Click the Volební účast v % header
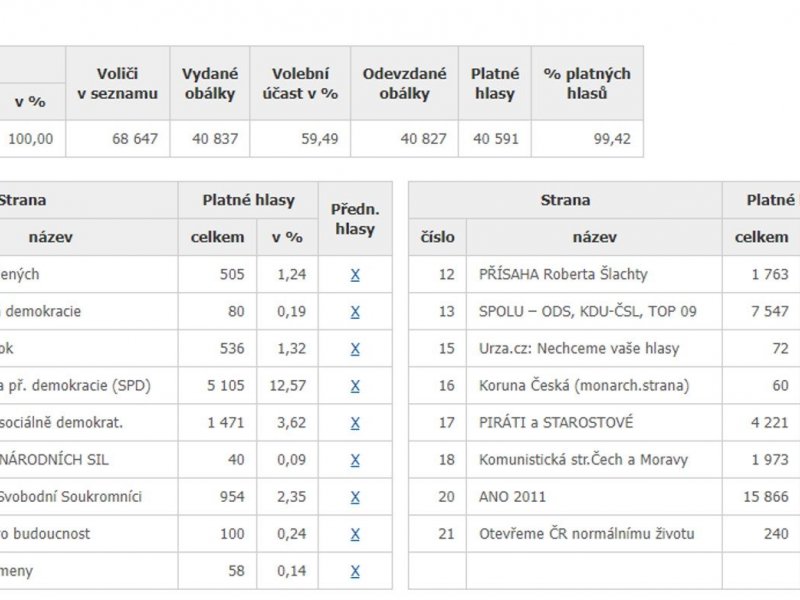 pyautogui.click(x=300, y=84)
